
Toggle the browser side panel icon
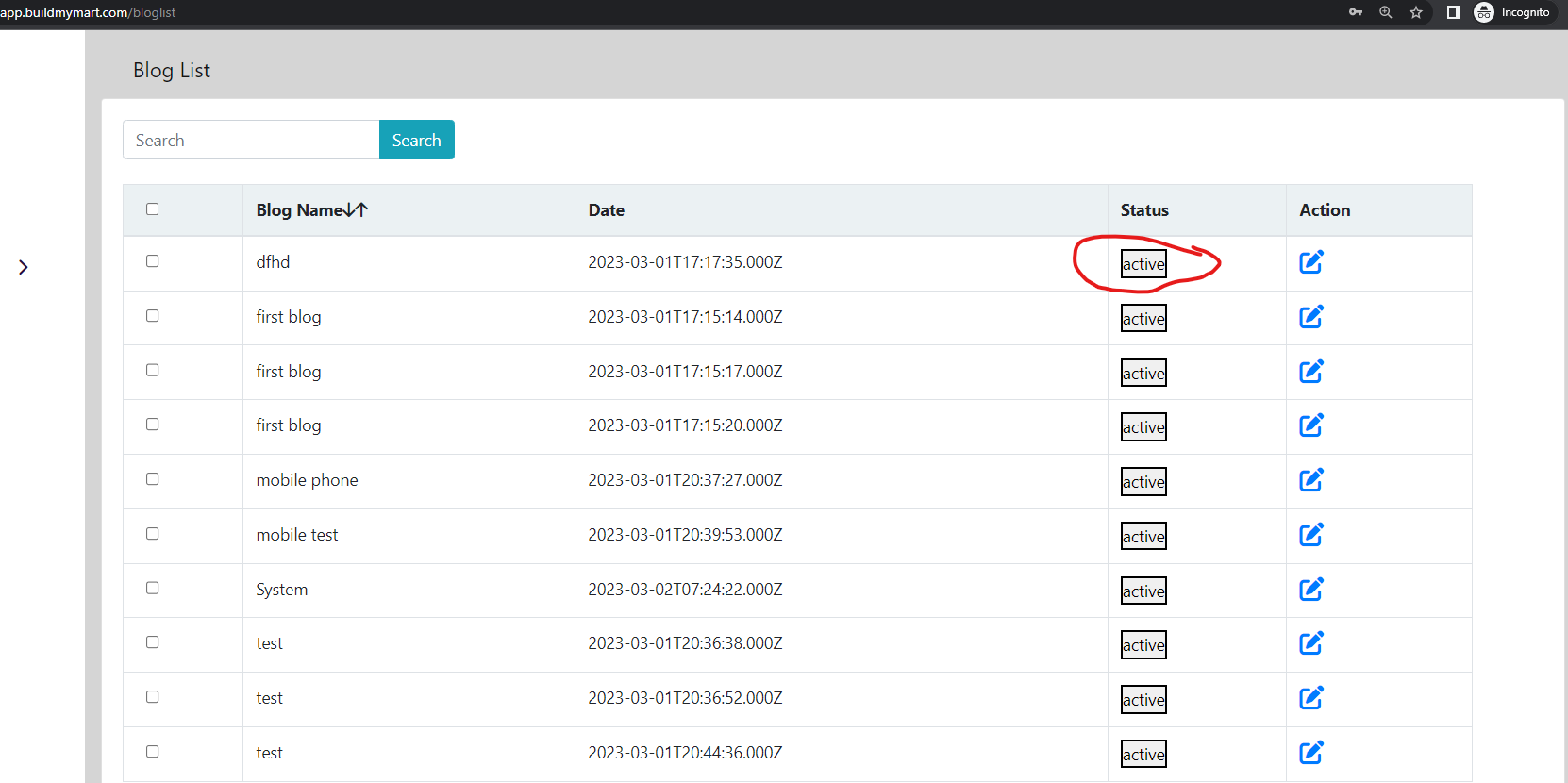pyautogui.click(x=1454, y=12)
